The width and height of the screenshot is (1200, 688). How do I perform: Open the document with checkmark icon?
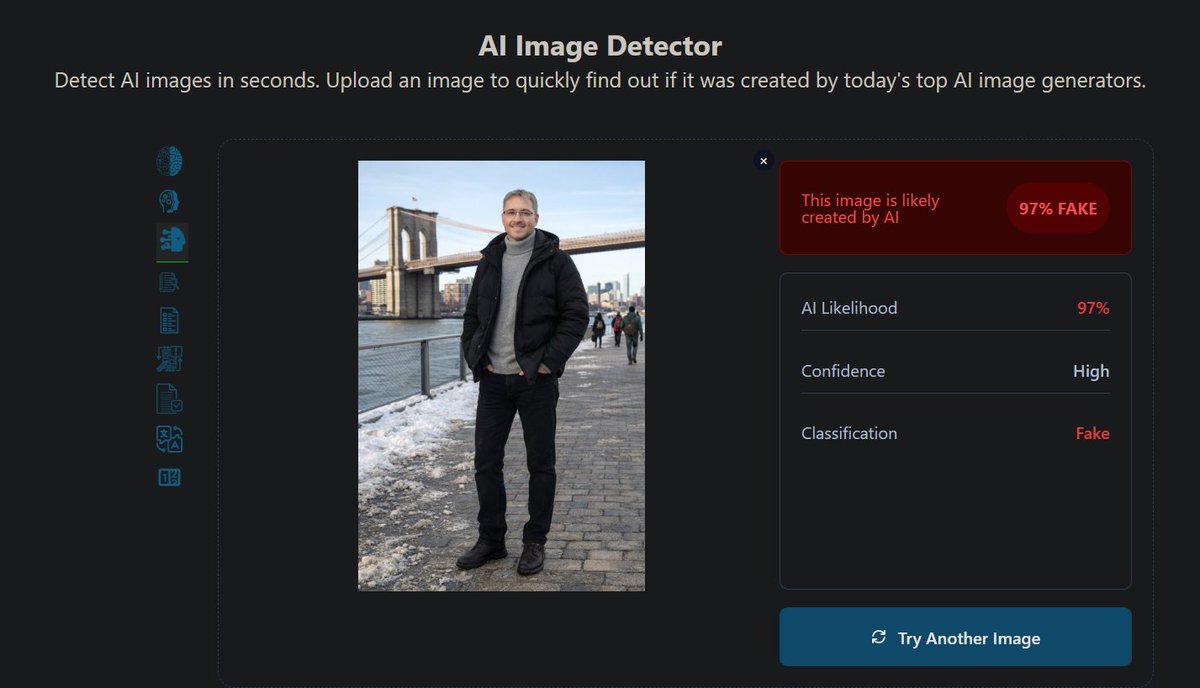[x=169, y=399]
